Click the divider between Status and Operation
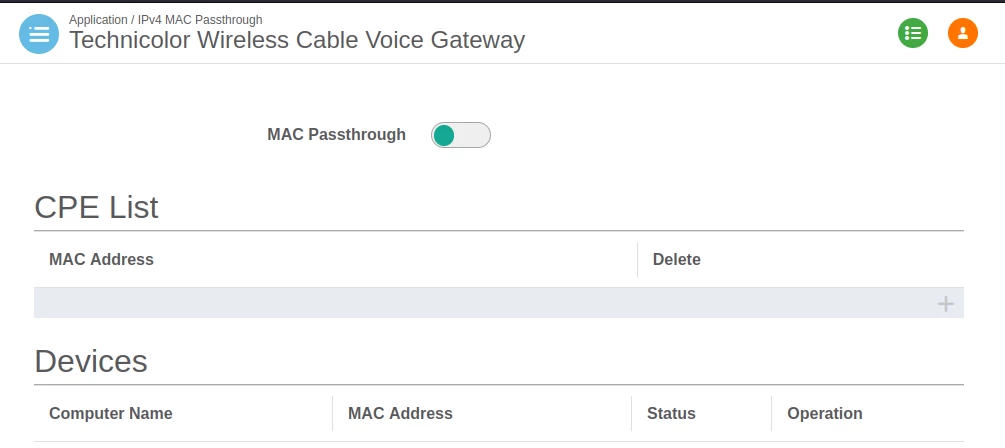 771,414
